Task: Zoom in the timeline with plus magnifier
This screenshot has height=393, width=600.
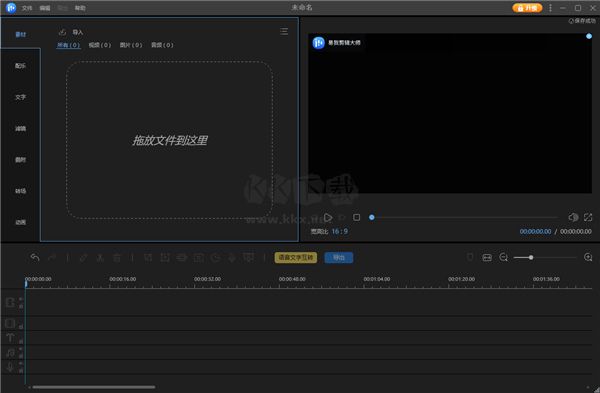Action: click(588, 258)
